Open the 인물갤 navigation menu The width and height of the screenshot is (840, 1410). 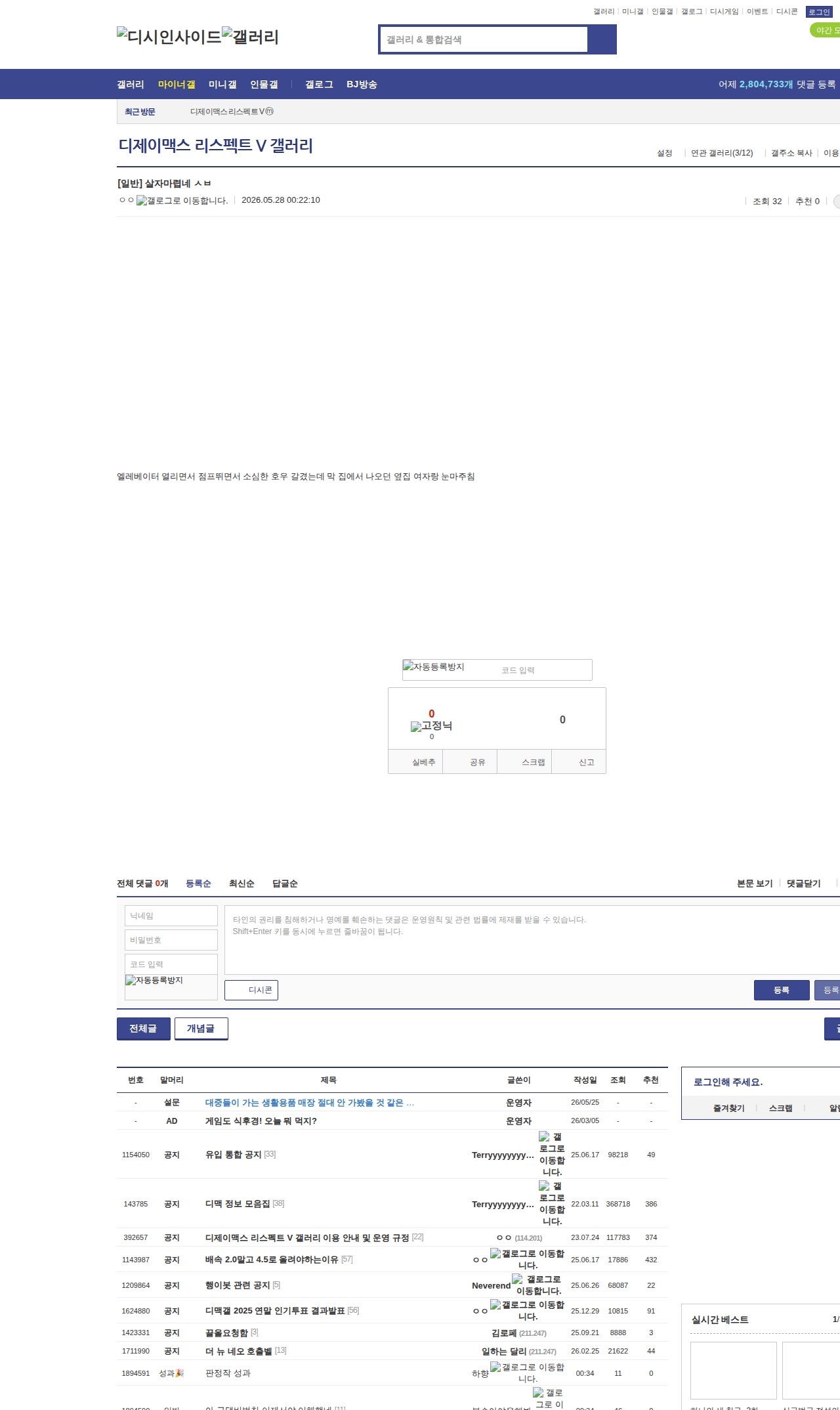[264, 85]
